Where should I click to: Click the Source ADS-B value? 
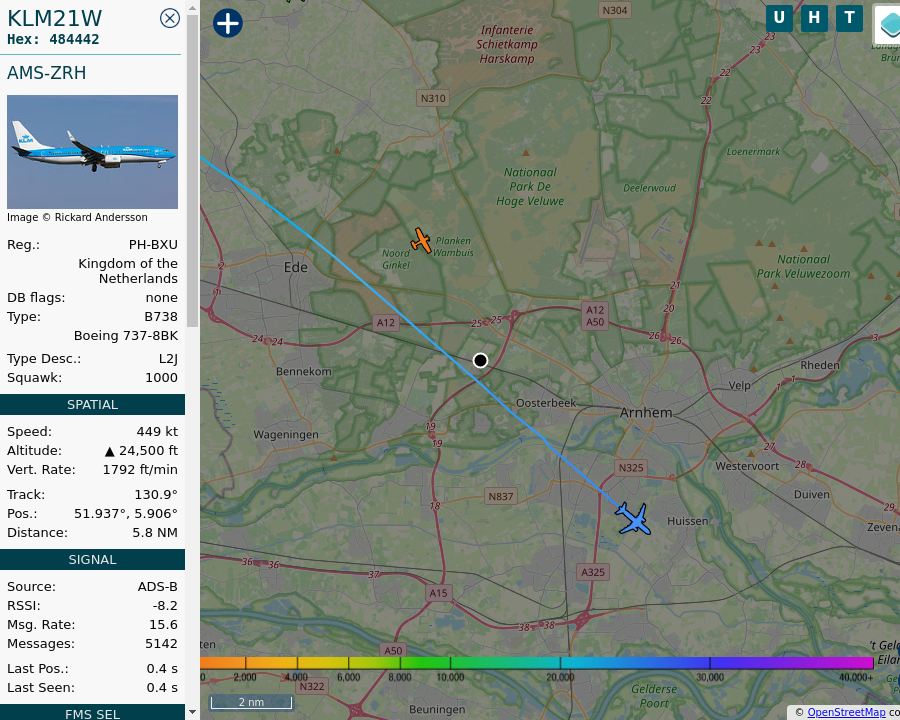pyautogui.click(x=158, y=587)
